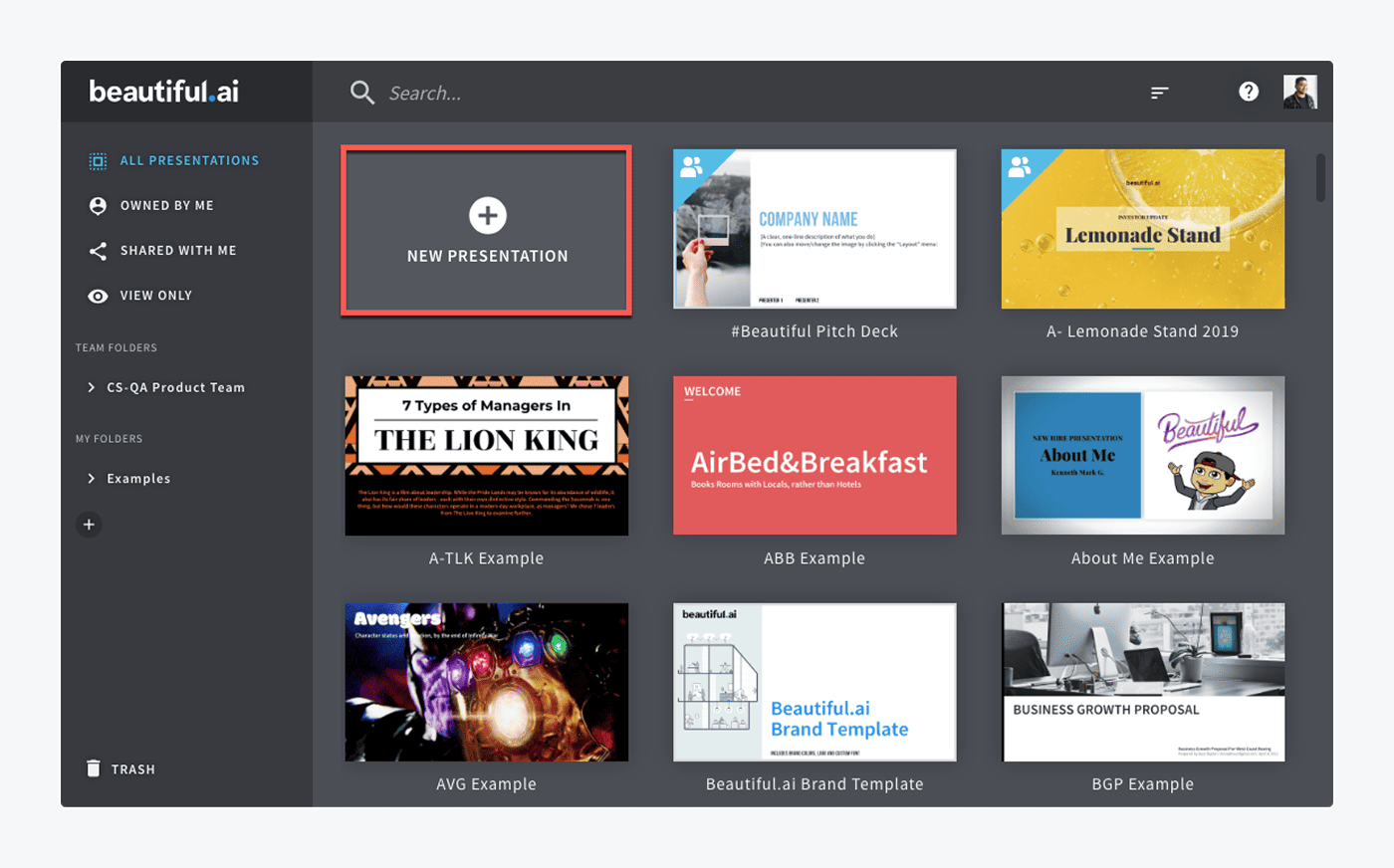Open the user profile avatar
This screenshot has height=868, width=1394.
pyautogui.click(x=1300, y=92)
